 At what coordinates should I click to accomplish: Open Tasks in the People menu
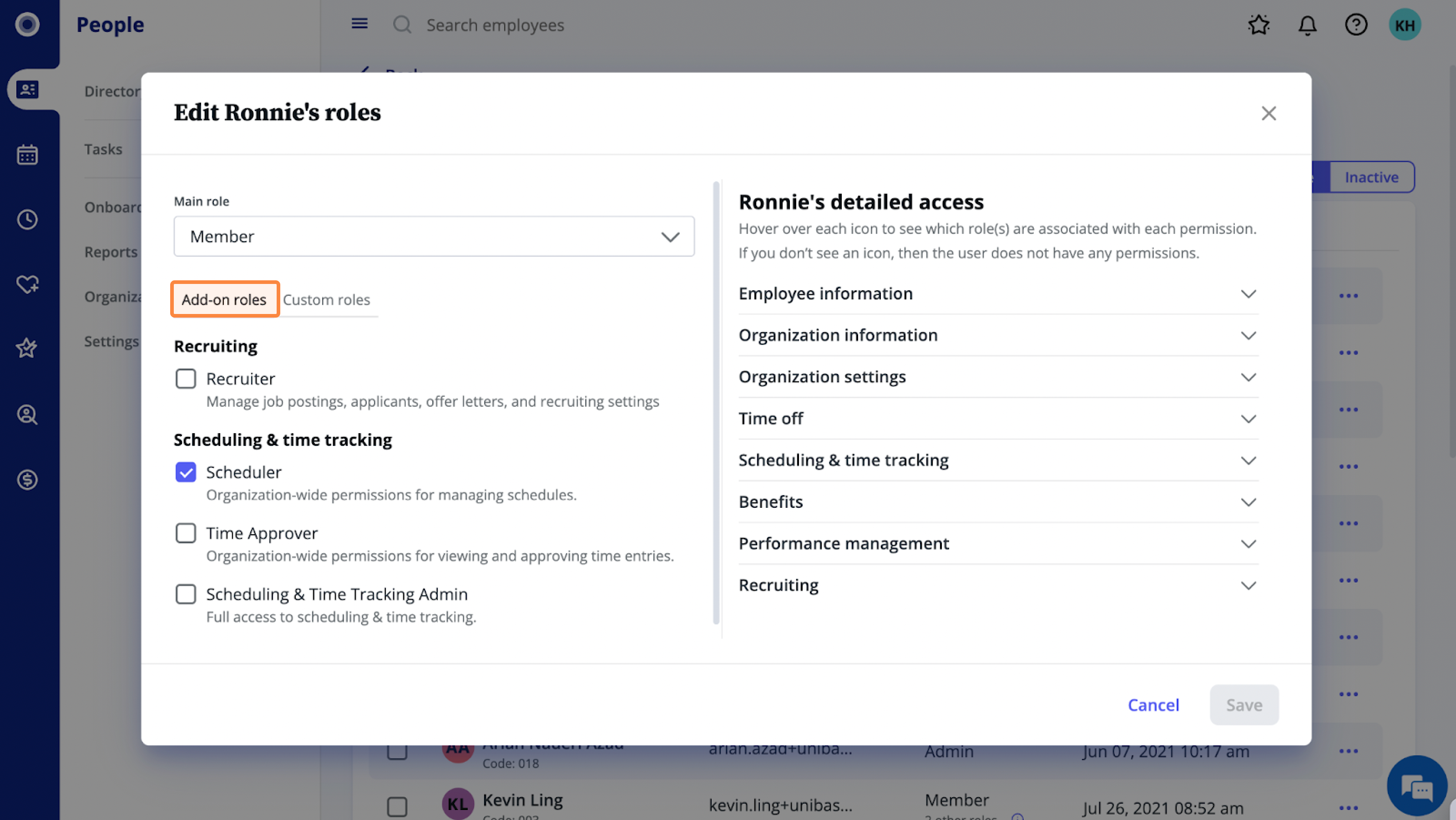(x=103, y=149)
